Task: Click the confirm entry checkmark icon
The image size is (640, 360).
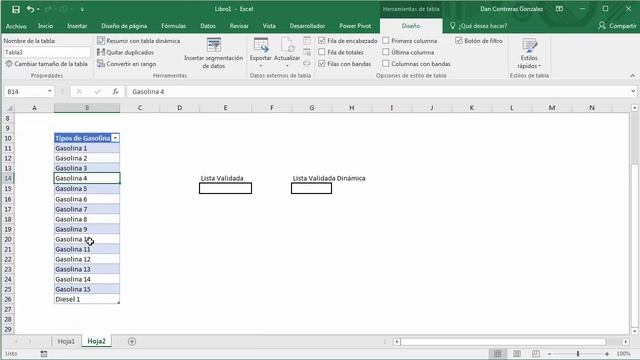Action: click(97, 92)
